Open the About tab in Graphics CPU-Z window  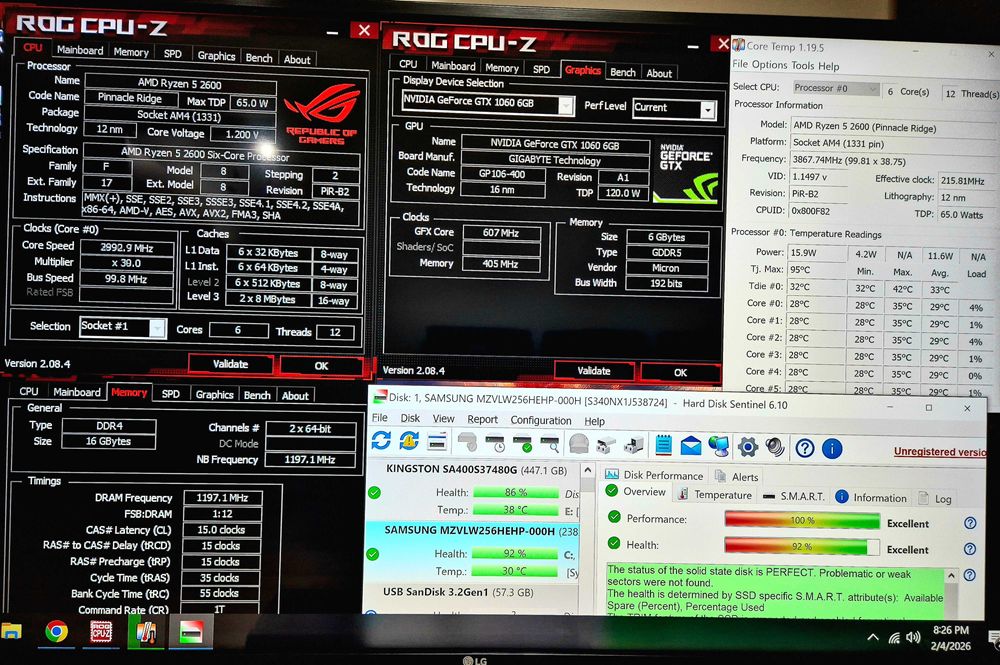[x=659, y=73]
